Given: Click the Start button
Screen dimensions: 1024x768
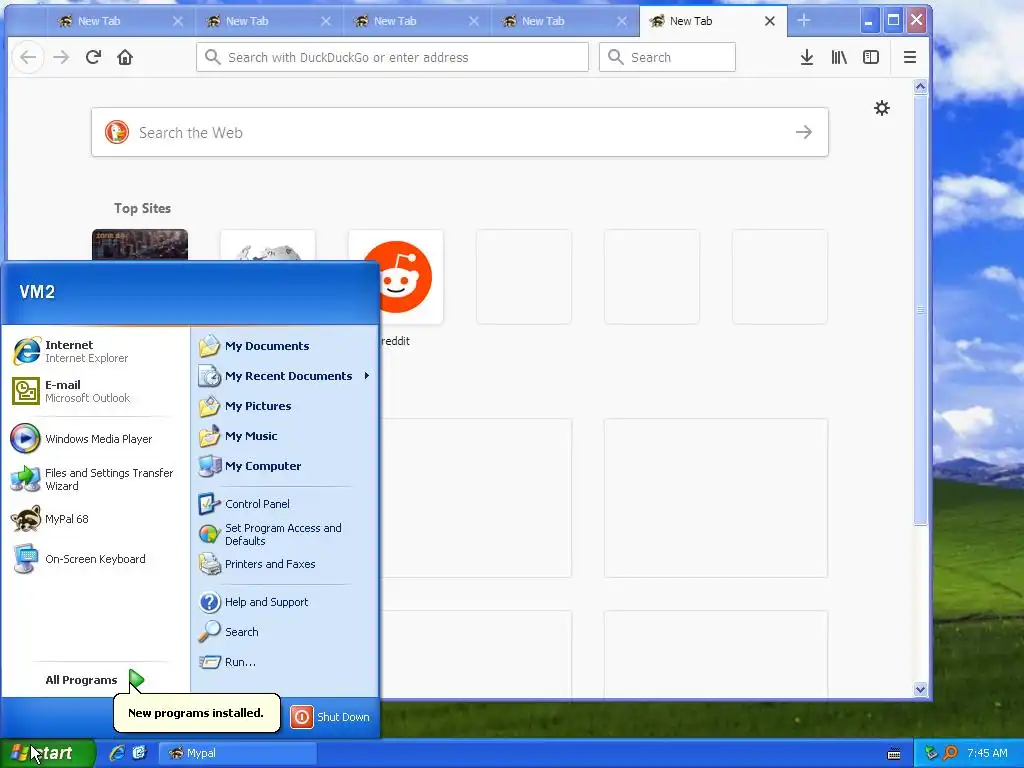Looking at the screenshot, I should [x=47, y=753].
